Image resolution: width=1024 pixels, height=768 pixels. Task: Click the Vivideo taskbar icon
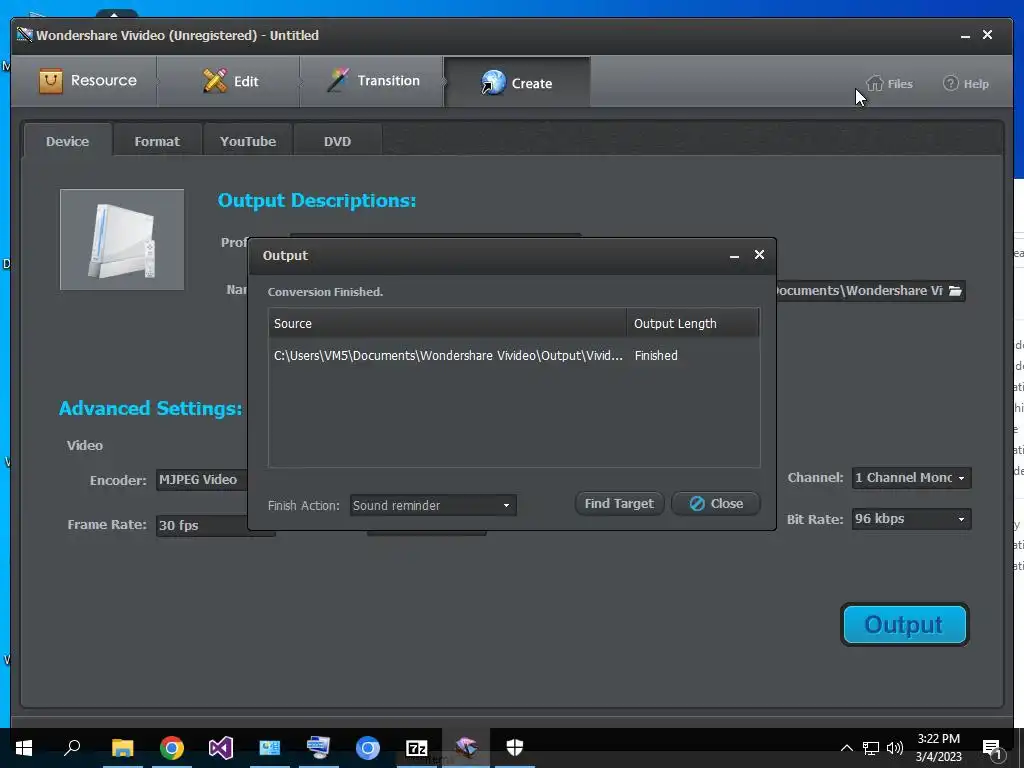coord(466,748)
